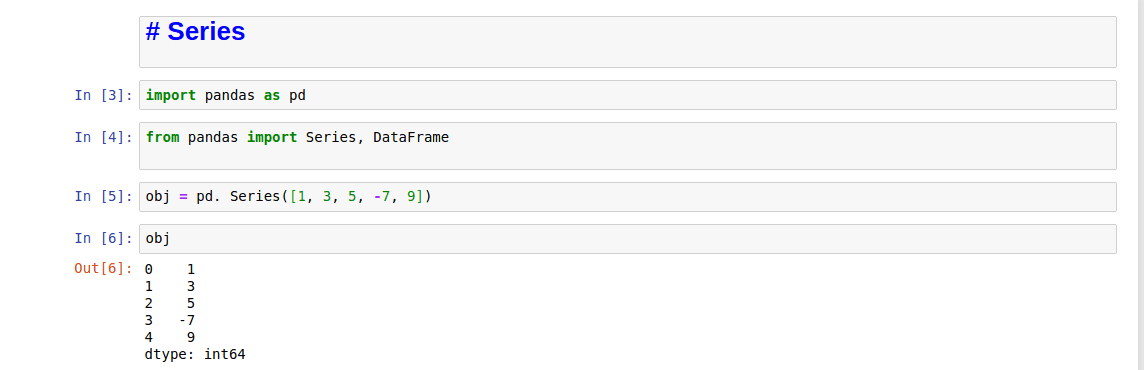
Task: Focus the 'obj = pd. Series' code cell
Action: 627,197
